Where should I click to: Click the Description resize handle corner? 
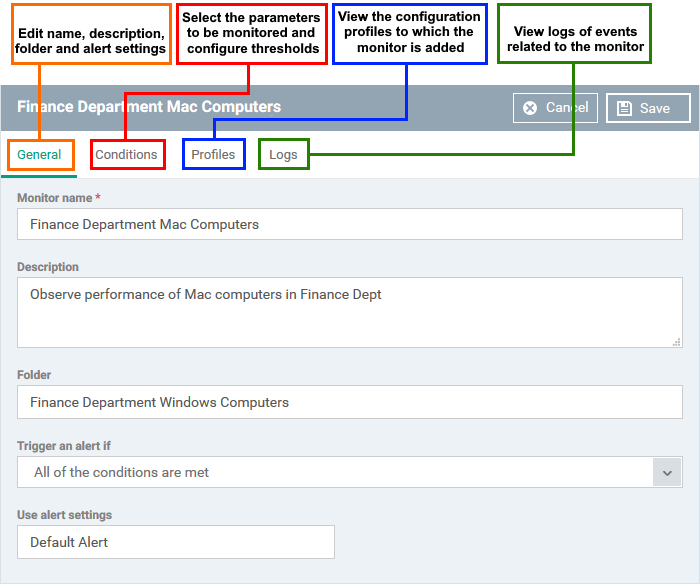click(x=677, y=342)
